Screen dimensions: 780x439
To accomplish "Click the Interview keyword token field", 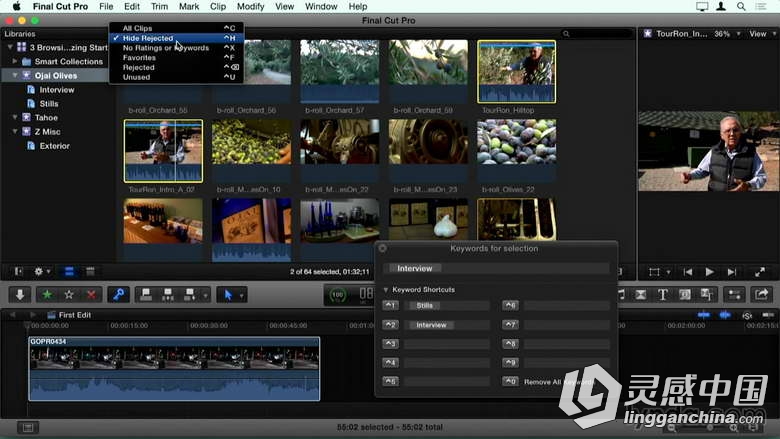I will tap(497, 268).
